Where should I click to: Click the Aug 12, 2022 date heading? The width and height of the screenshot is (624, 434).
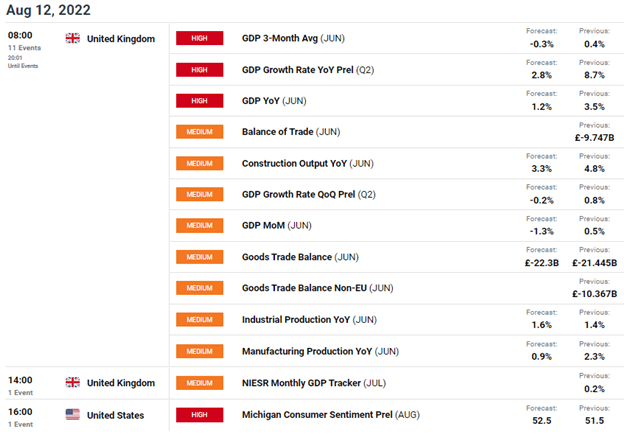tap(48, 9)
